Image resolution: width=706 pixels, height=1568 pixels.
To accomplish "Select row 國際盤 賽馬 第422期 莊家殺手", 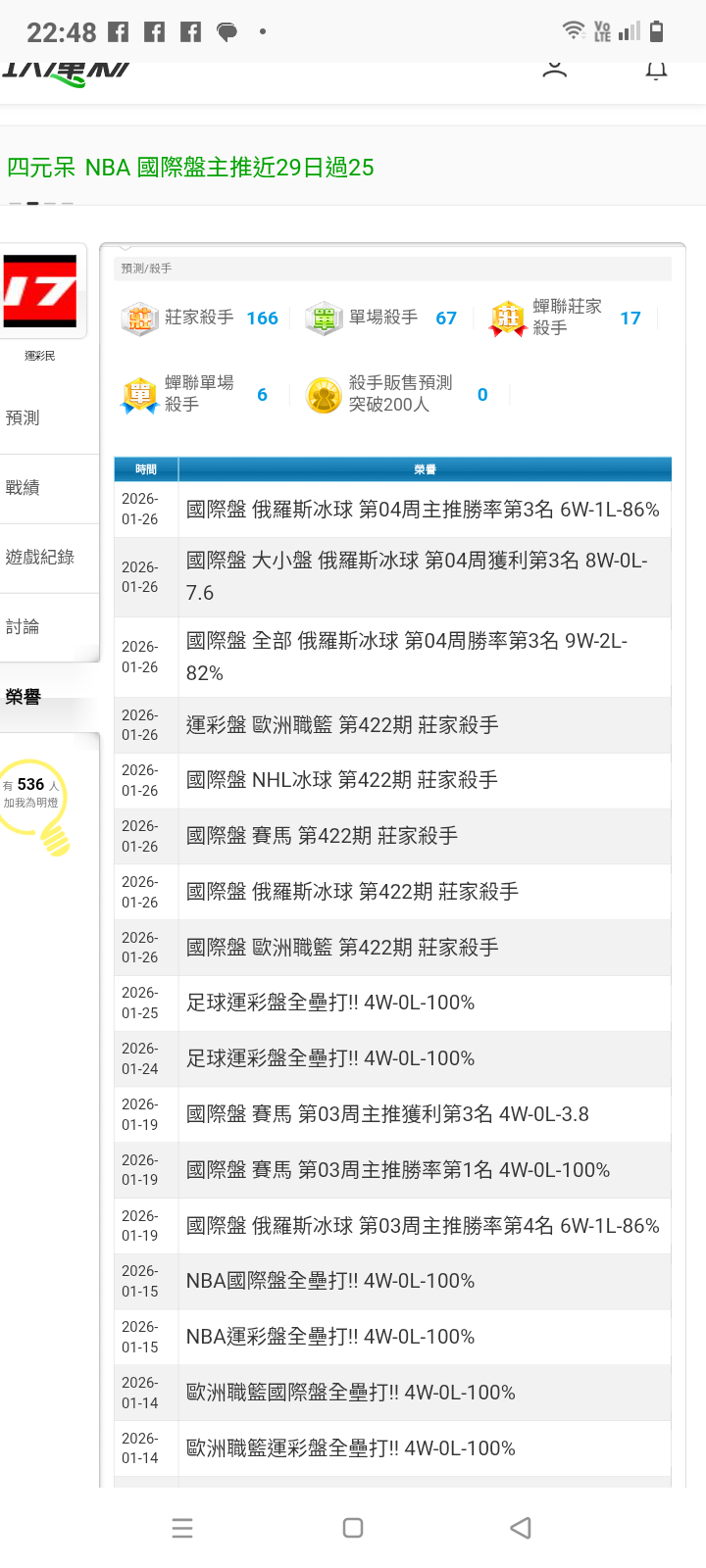I will pyautogui.click(x=392, y=836).
